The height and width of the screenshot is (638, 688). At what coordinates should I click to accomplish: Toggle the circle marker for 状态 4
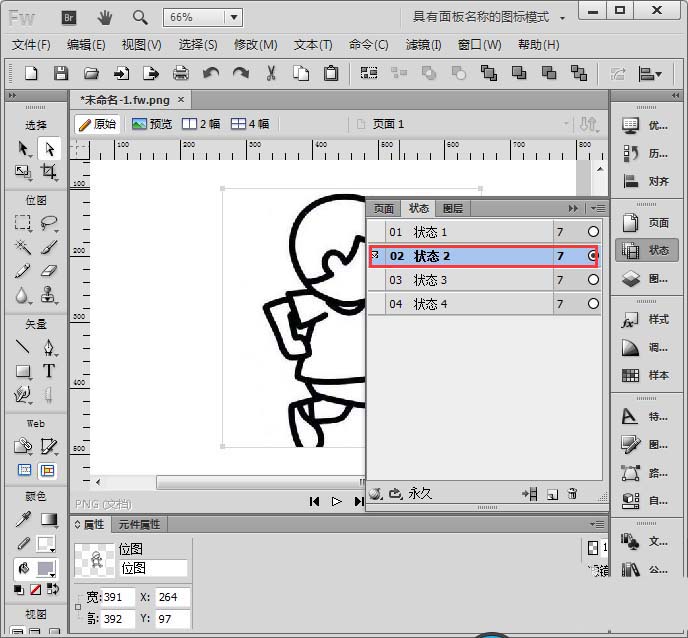point(593,304)
